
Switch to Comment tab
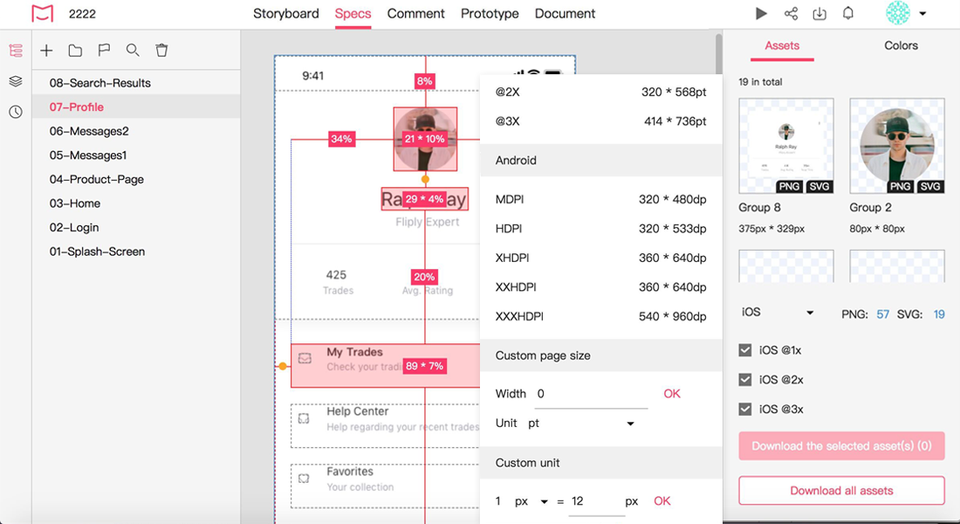coord(416,13)
